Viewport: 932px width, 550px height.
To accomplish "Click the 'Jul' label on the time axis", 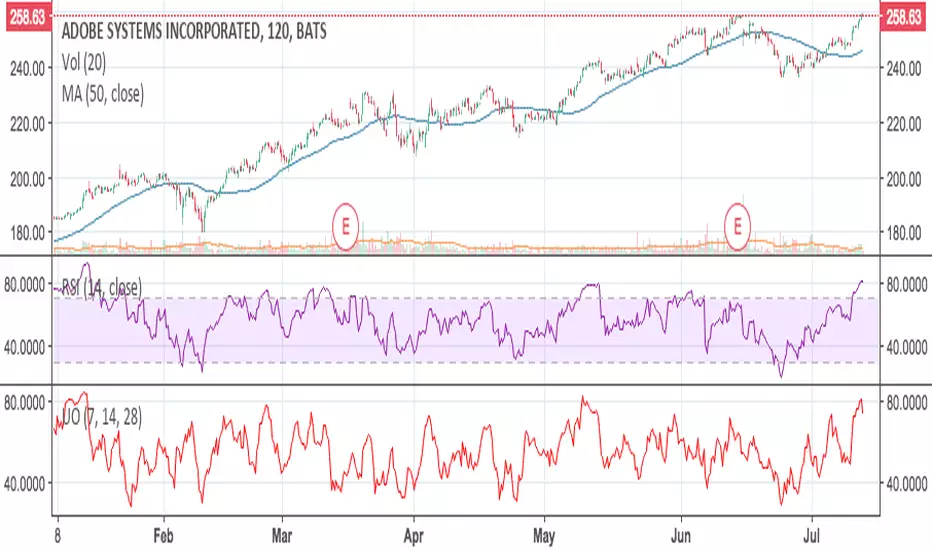I will pos(811,536).
